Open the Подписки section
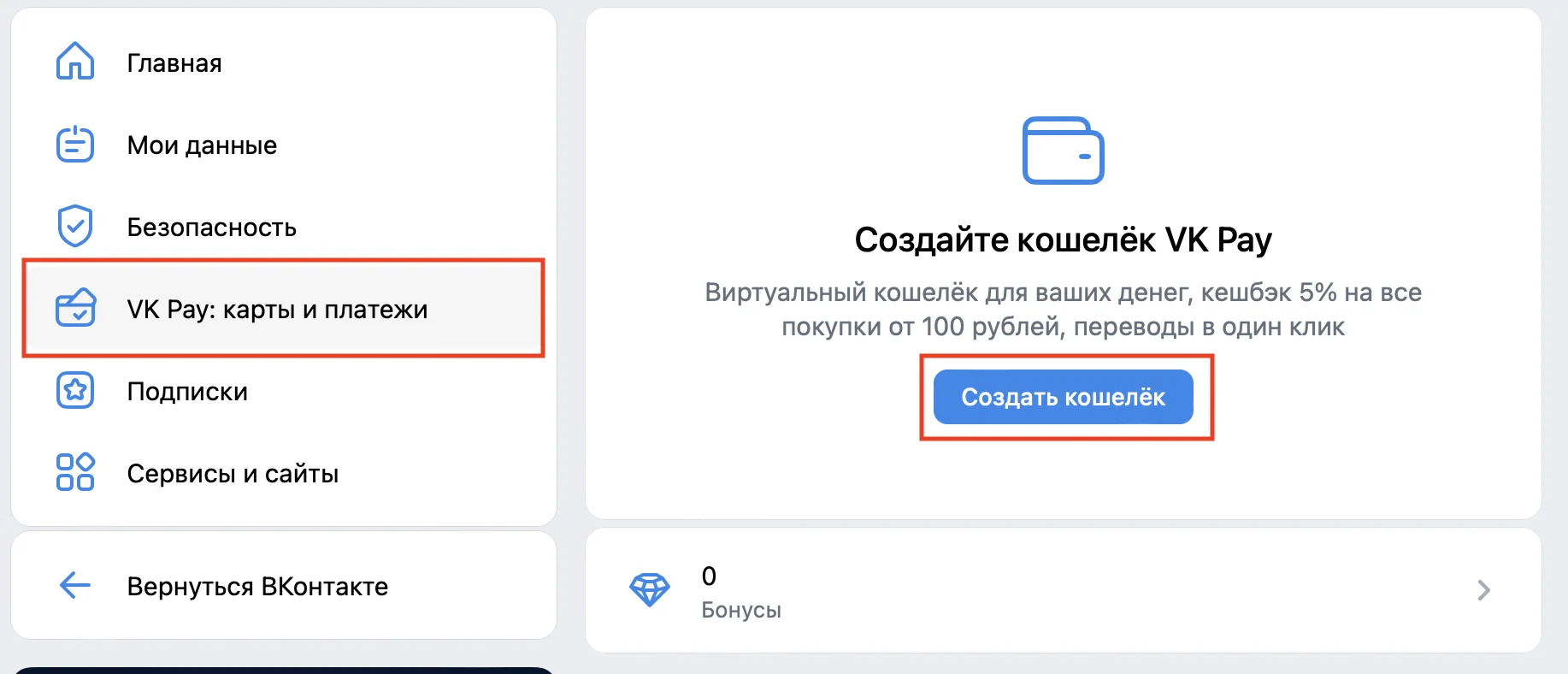This screenshot has width=1568, height=674. (x=187, y=392)
